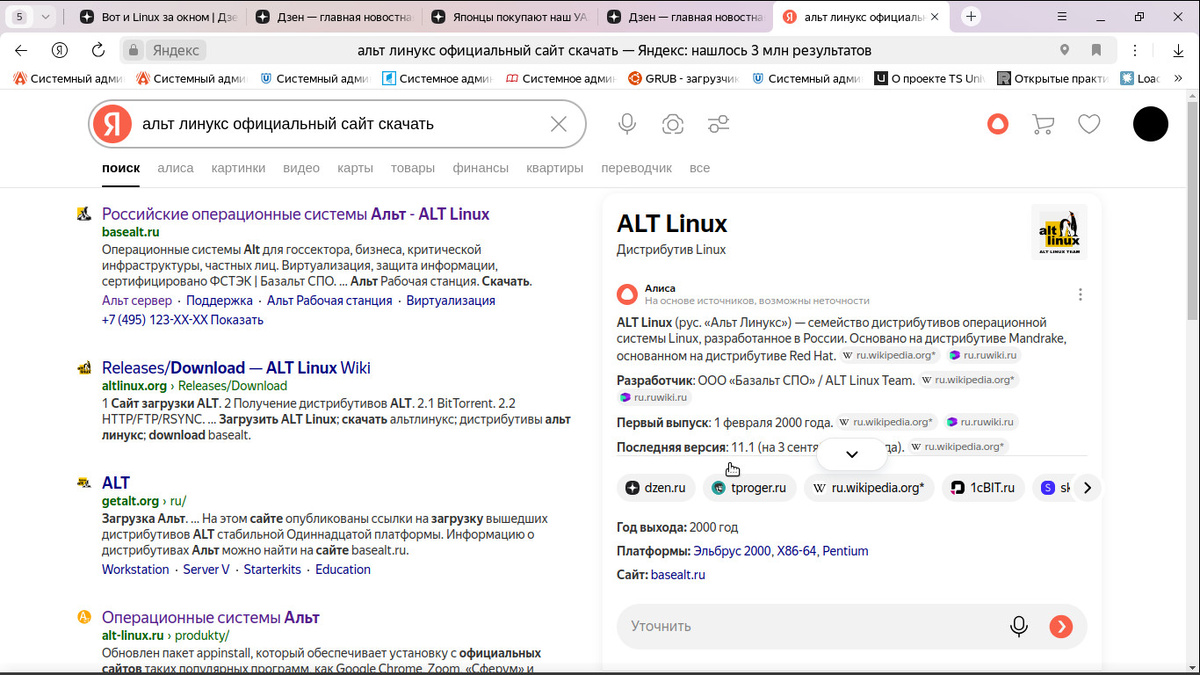Screen dimensions: 1200x675
Task: Reload the page with the refresh icon
Action: click(x=98, y=50)
